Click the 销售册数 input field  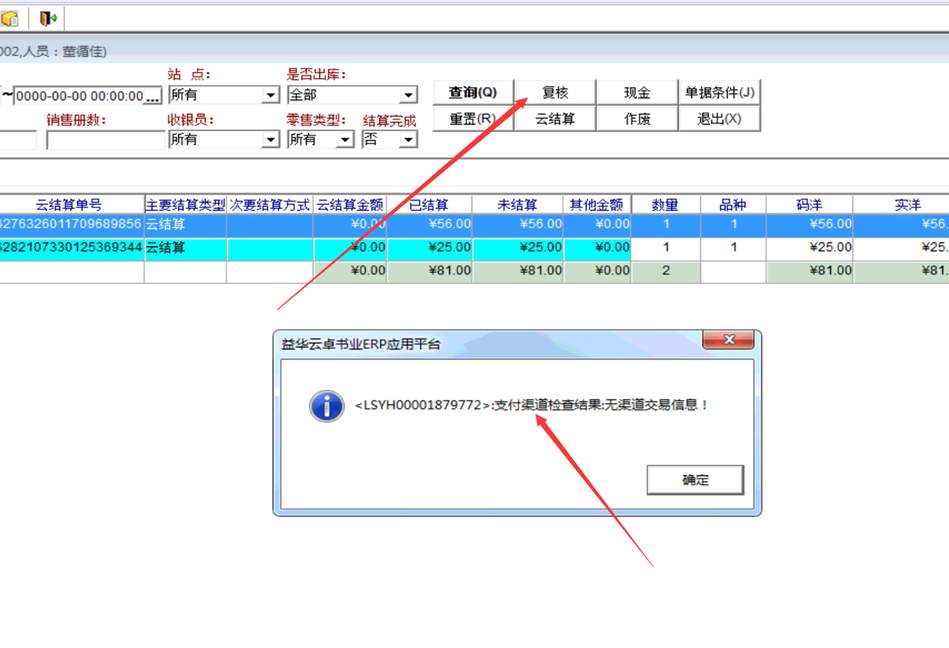point(105,140)
